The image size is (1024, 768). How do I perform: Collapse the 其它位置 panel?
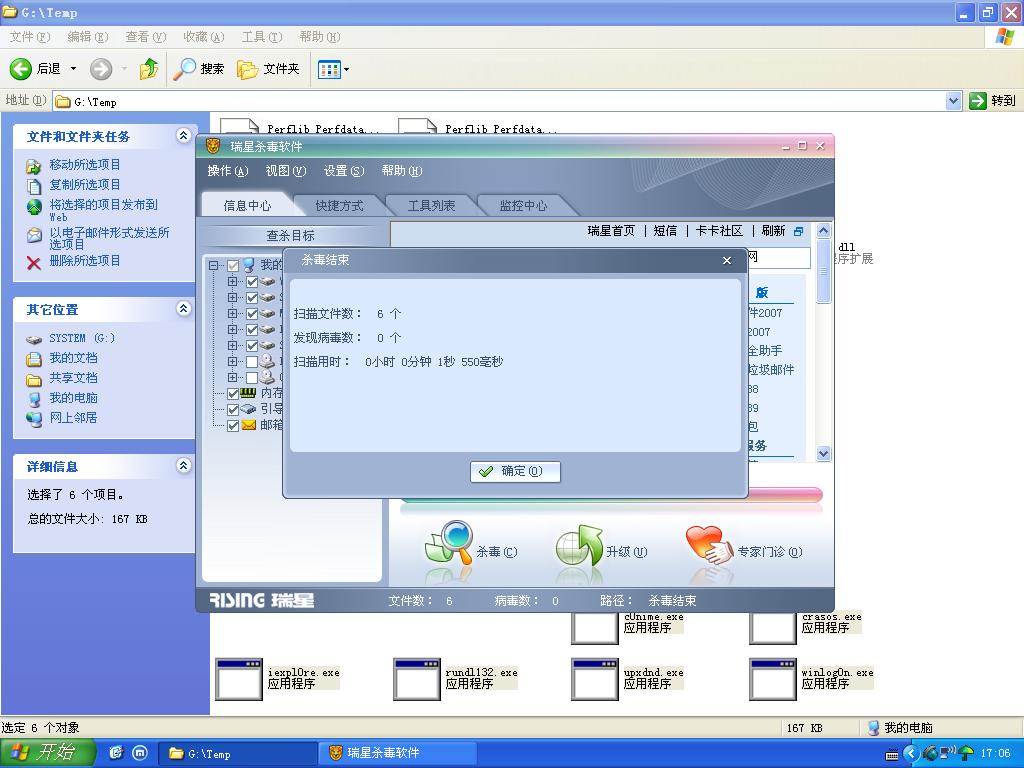tap(184, 309)
